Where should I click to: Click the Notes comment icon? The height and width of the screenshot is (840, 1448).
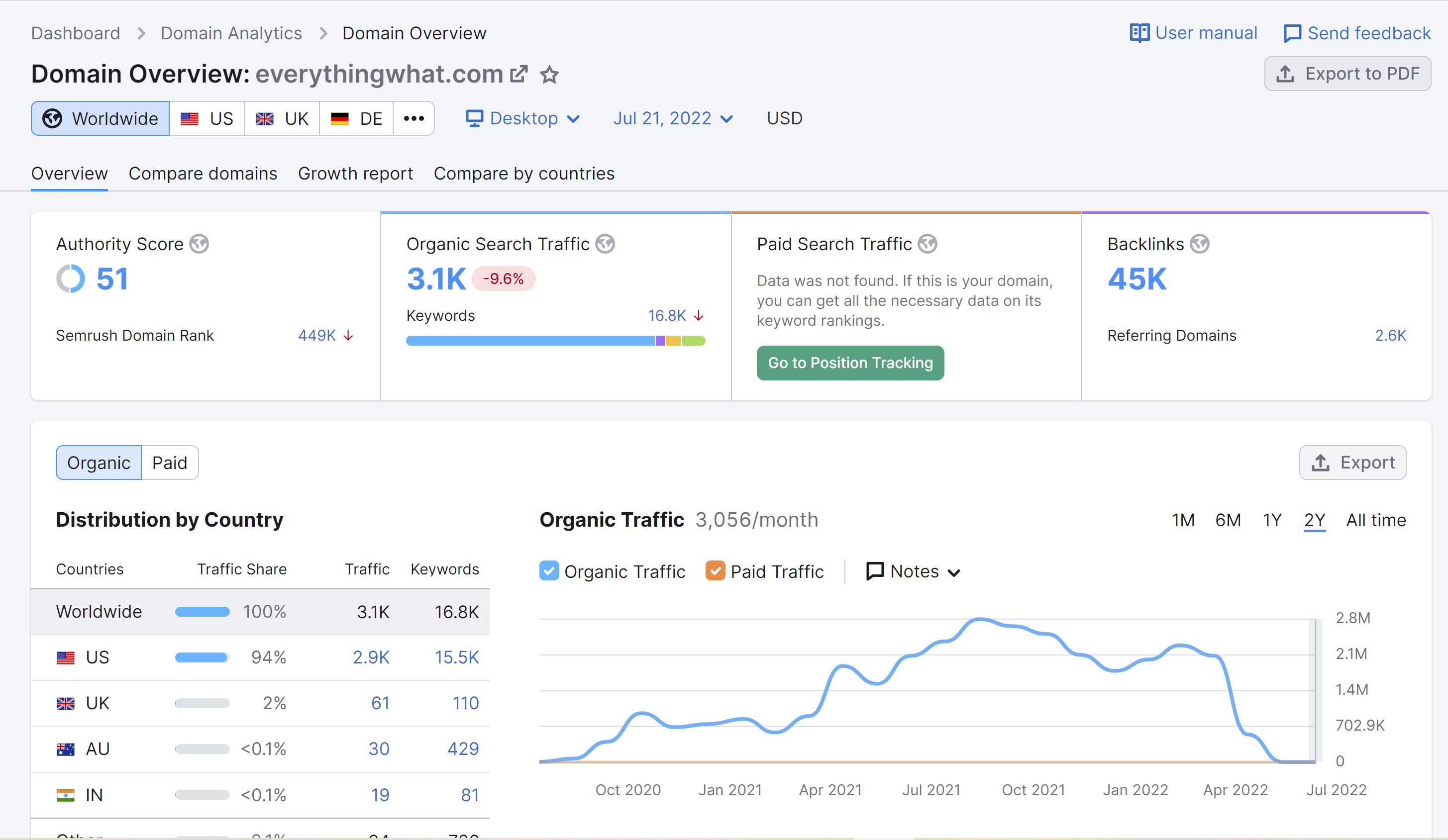(x=875, y=571)
